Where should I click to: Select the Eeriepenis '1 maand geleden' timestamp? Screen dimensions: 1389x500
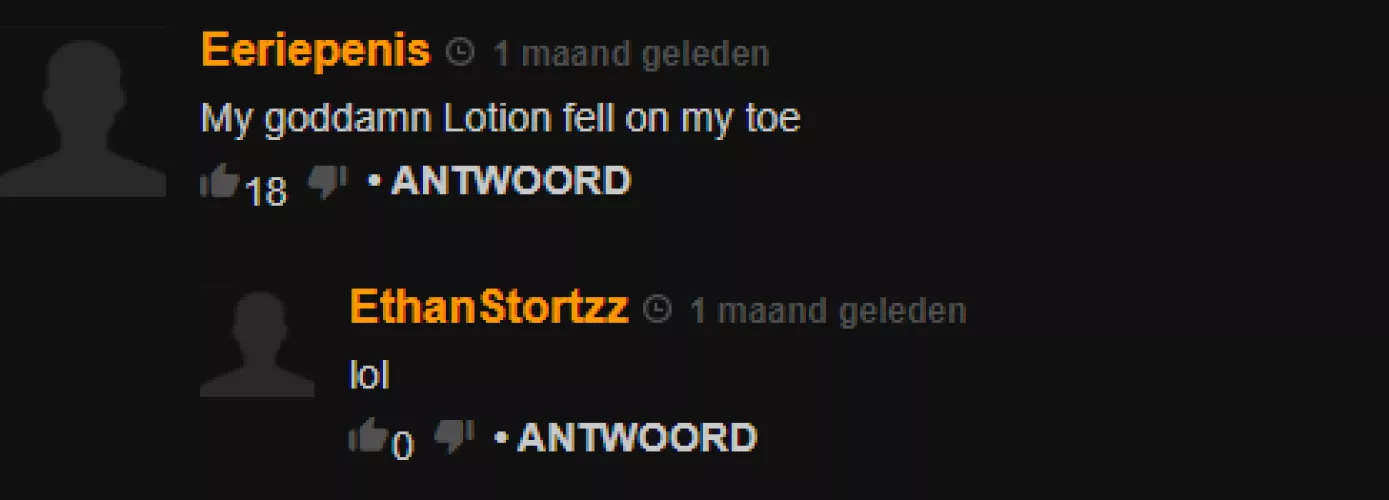pyautogui.click(x=631, y=53)
